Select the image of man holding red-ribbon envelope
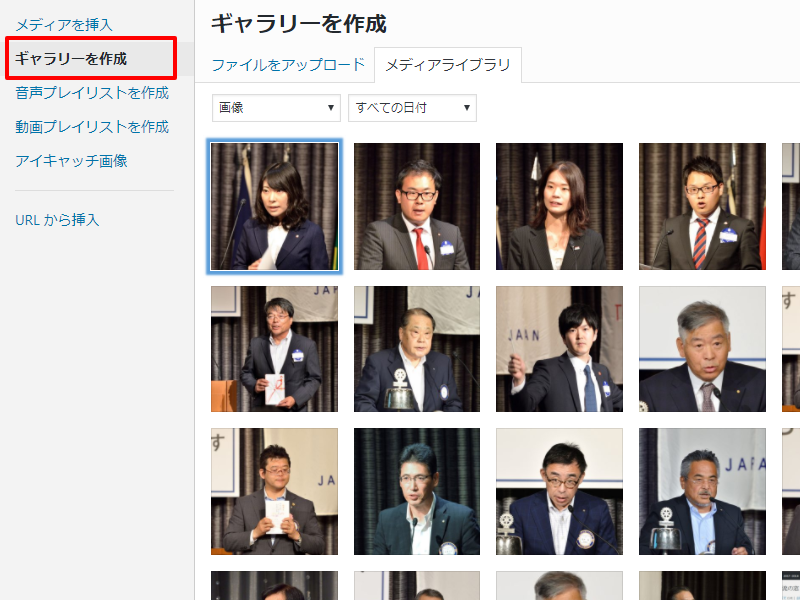This screenshot has width=800, height=600. click(x=274, y=349)
